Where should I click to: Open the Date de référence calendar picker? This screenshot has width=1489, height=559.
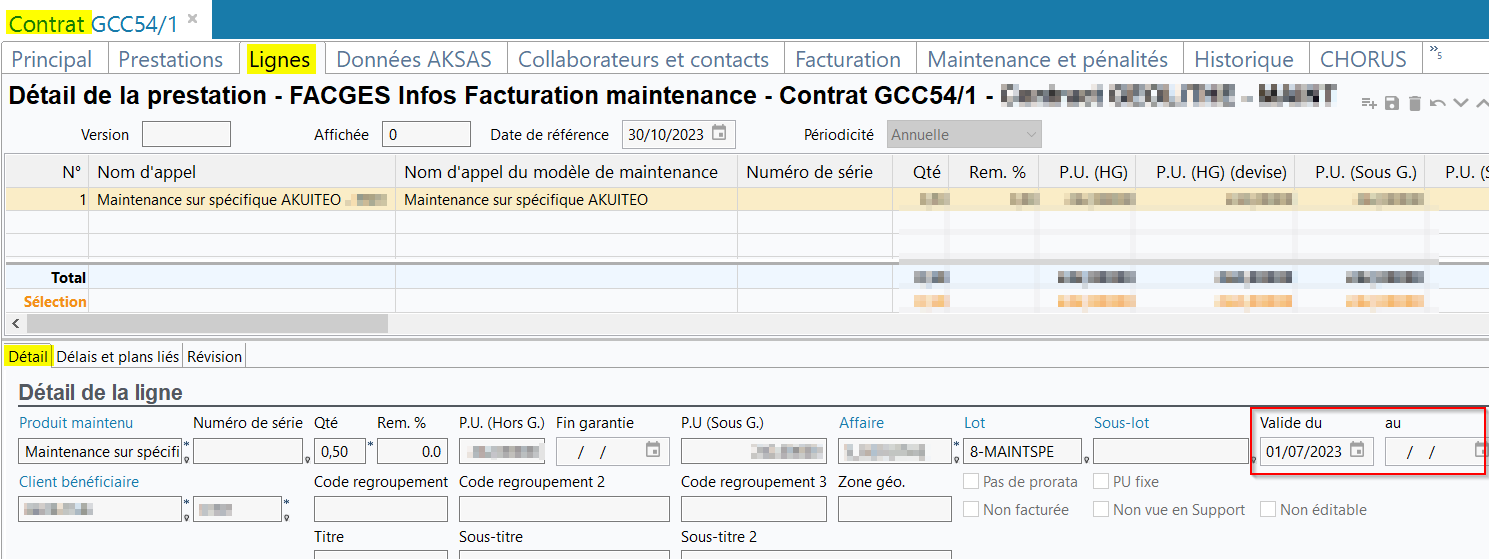tap(718, 134)
